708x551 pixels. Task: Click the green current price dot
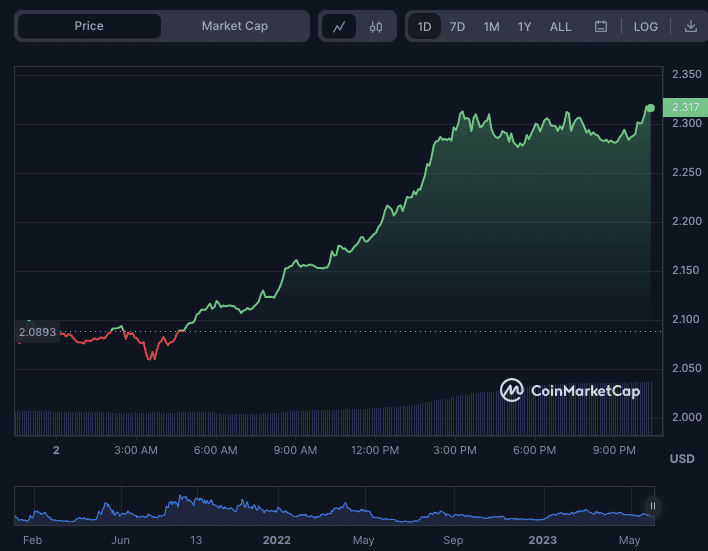click(651, 108)
